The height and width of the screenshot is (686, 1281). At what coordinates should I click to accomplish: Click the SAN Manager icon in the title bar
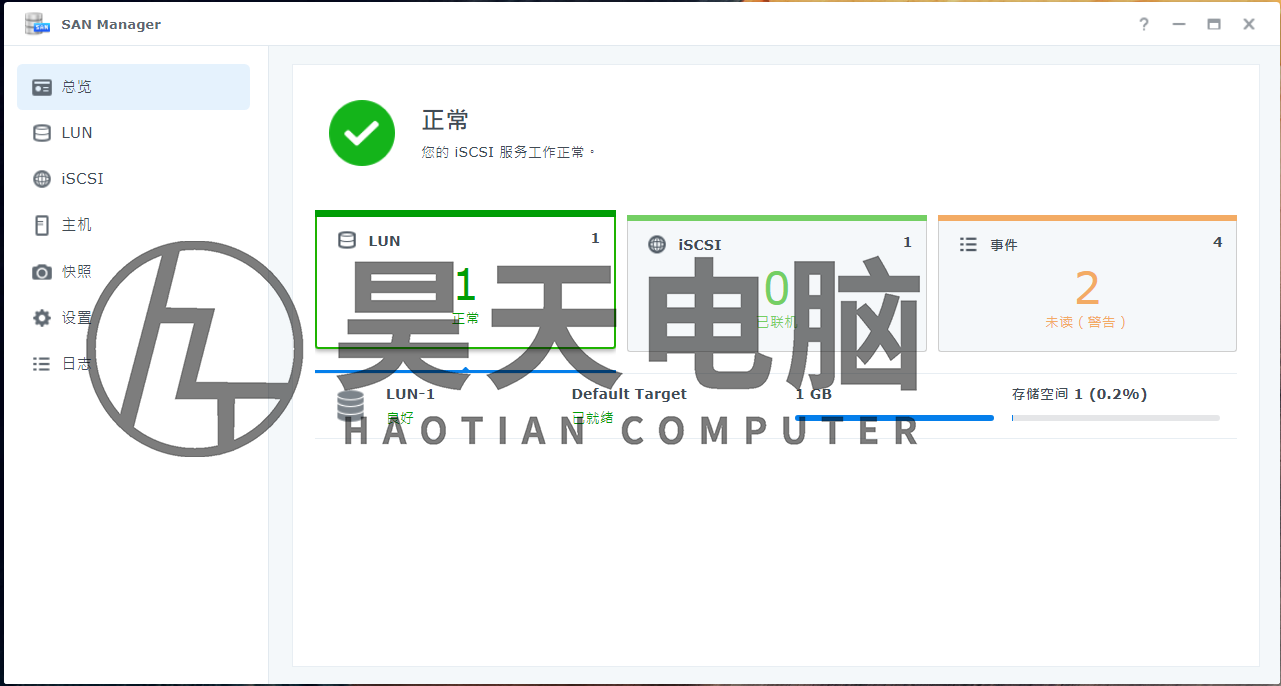37,23
